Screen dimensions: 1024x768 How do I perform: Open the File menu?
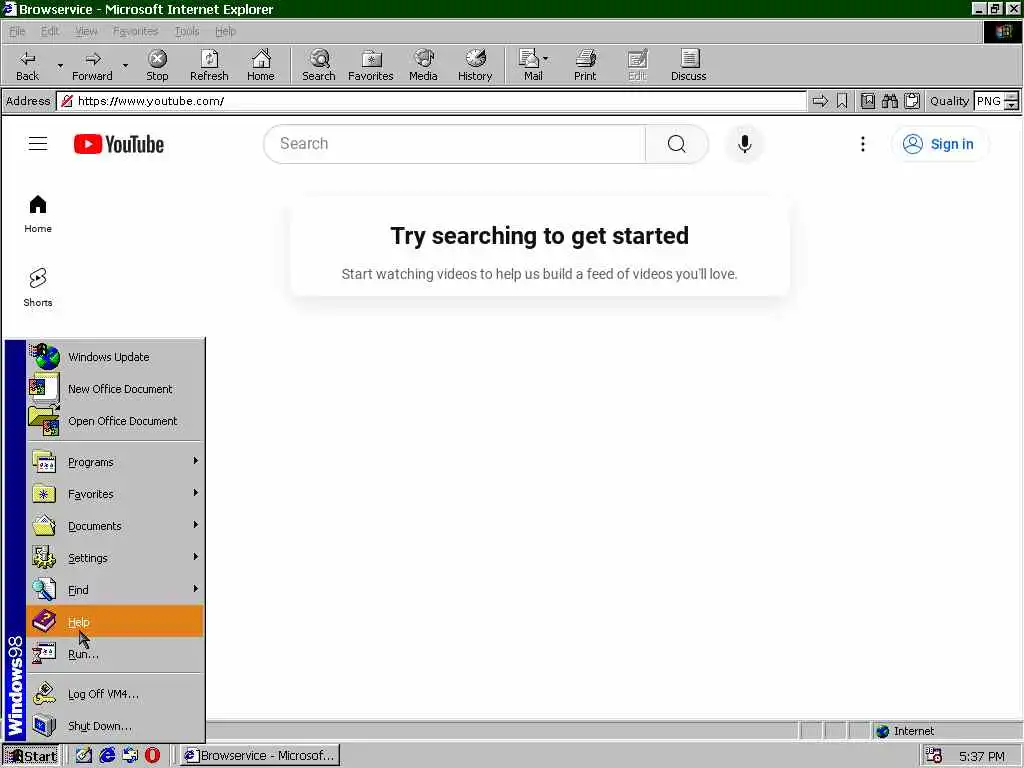17,31
